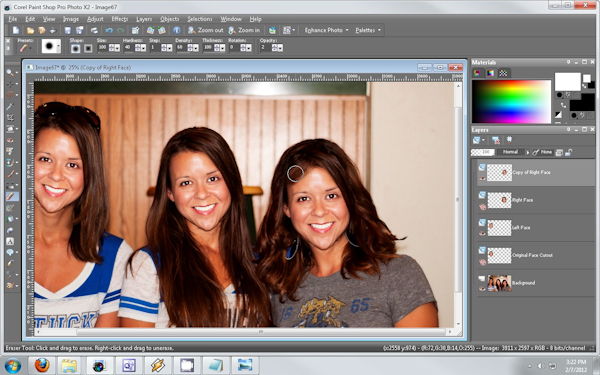Open the Hardness value dropdown arrow
The width and height of the screenshot is (600, 375).
tap(143, 48)
